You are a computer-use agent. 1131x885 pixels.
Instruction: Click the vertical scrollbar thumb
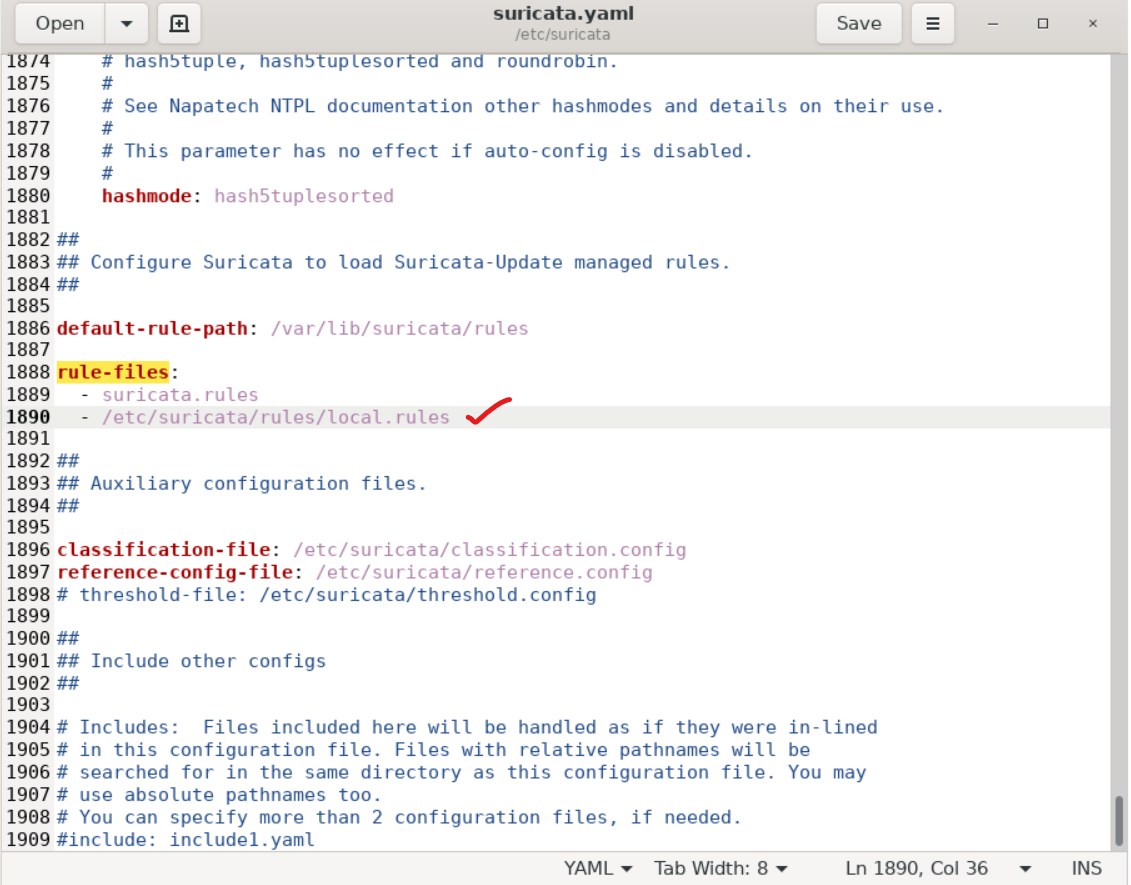click(1119, 819)
